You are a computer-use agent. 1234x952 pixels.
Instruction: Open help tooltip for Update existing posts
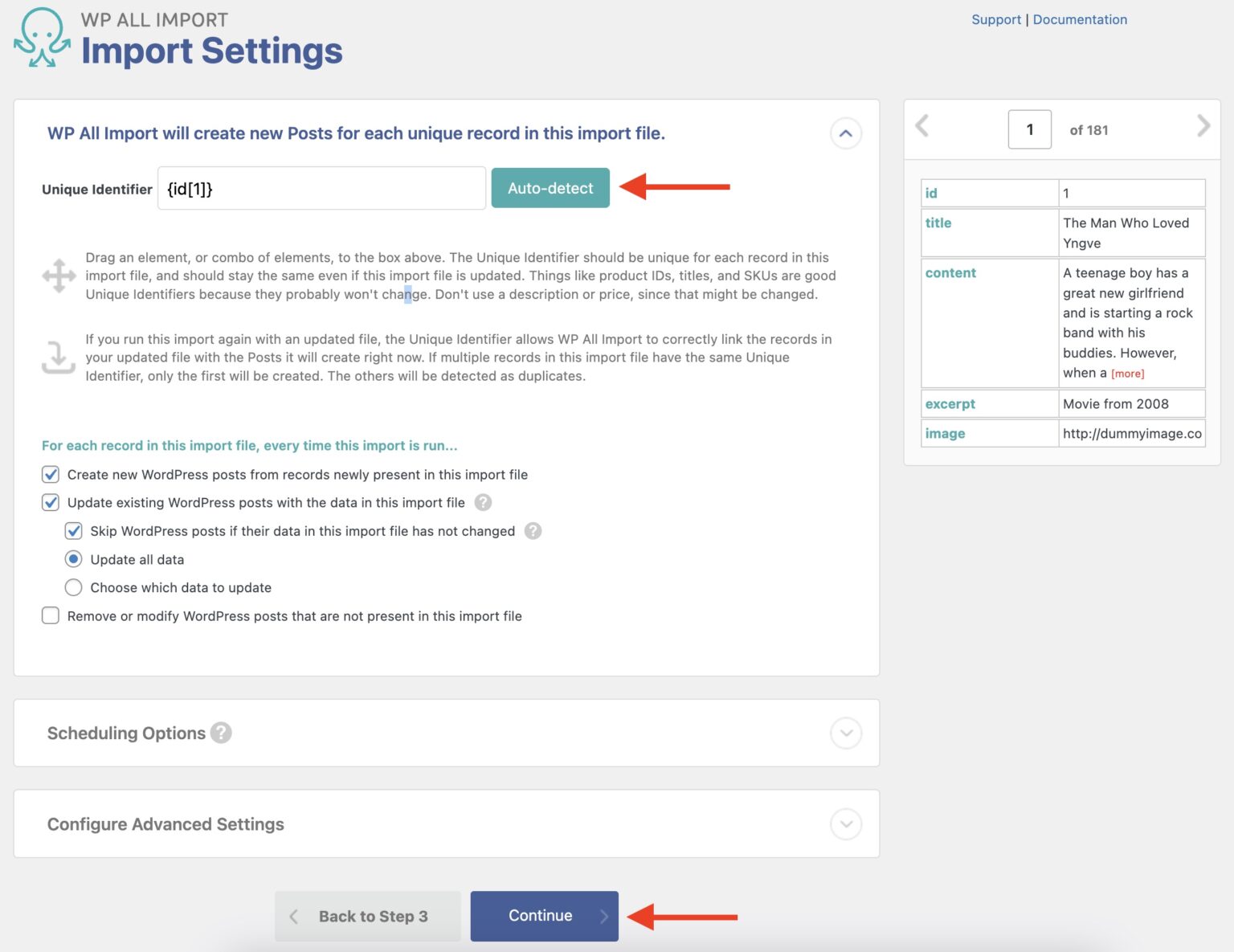coord(483,503)
